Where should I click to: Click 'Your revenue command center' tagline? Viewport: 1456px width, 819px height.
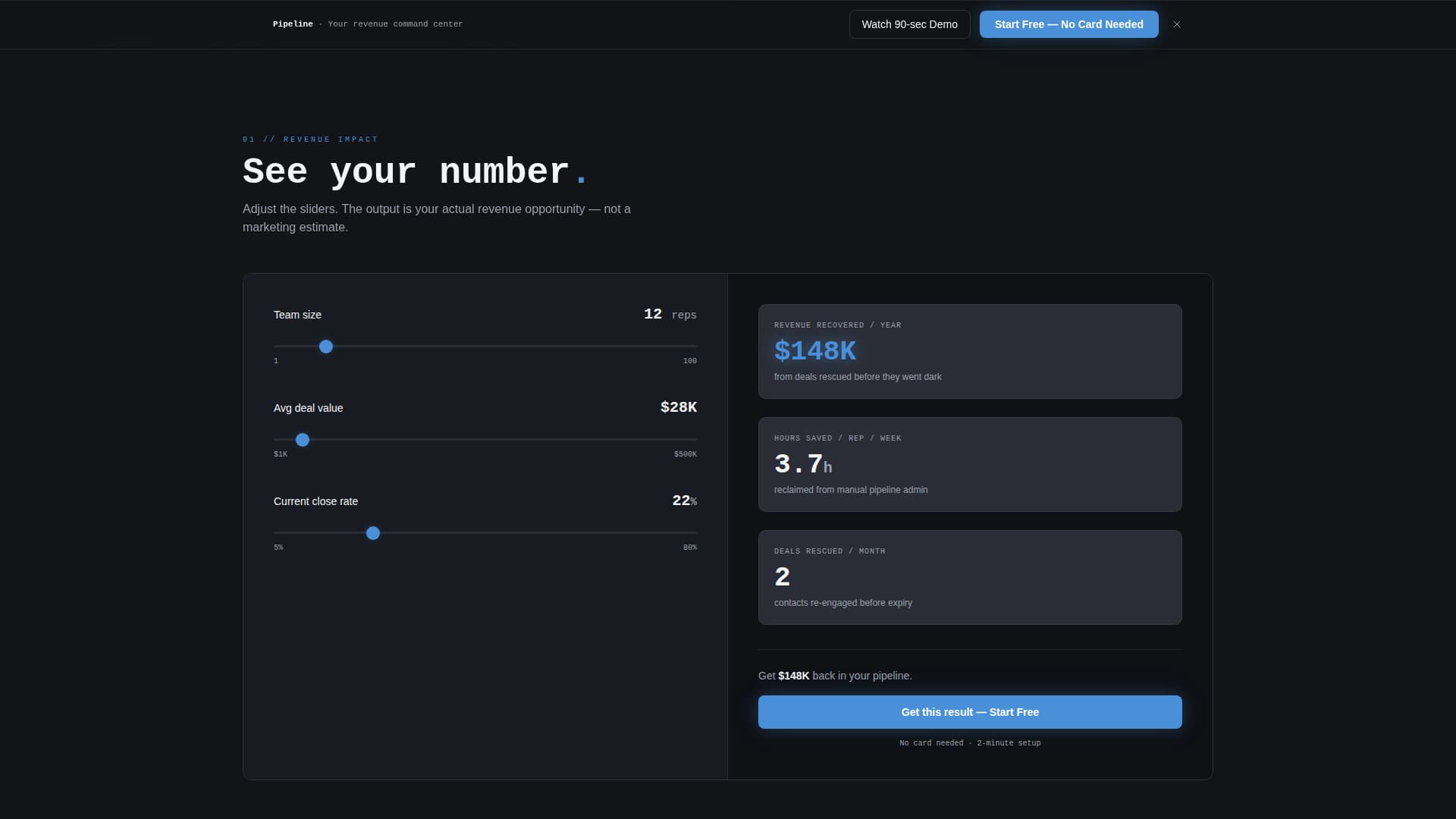point(395,24)
